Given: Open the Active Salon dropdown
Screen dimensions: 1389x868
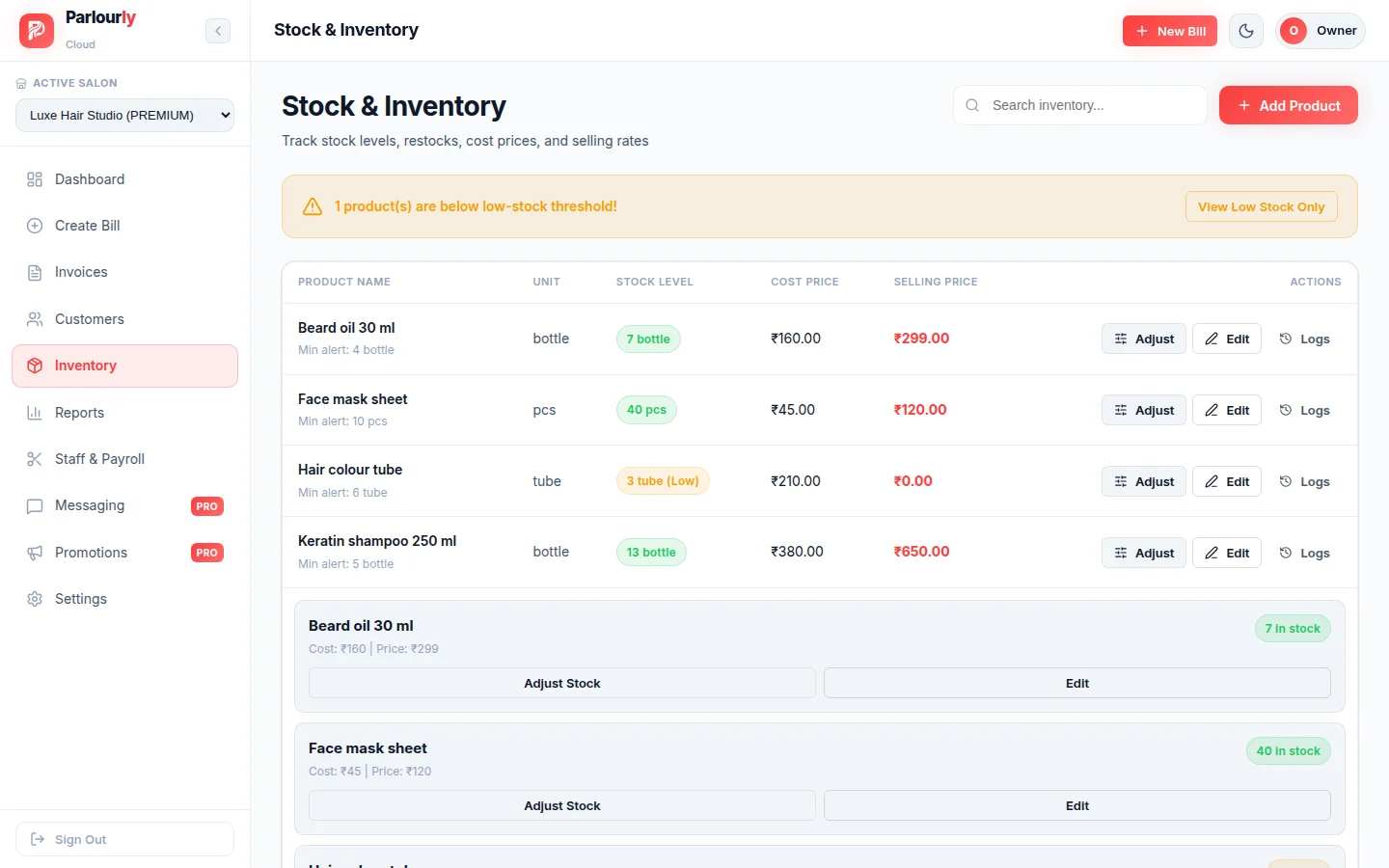Looking at the screenshot, I should (124, 115).
